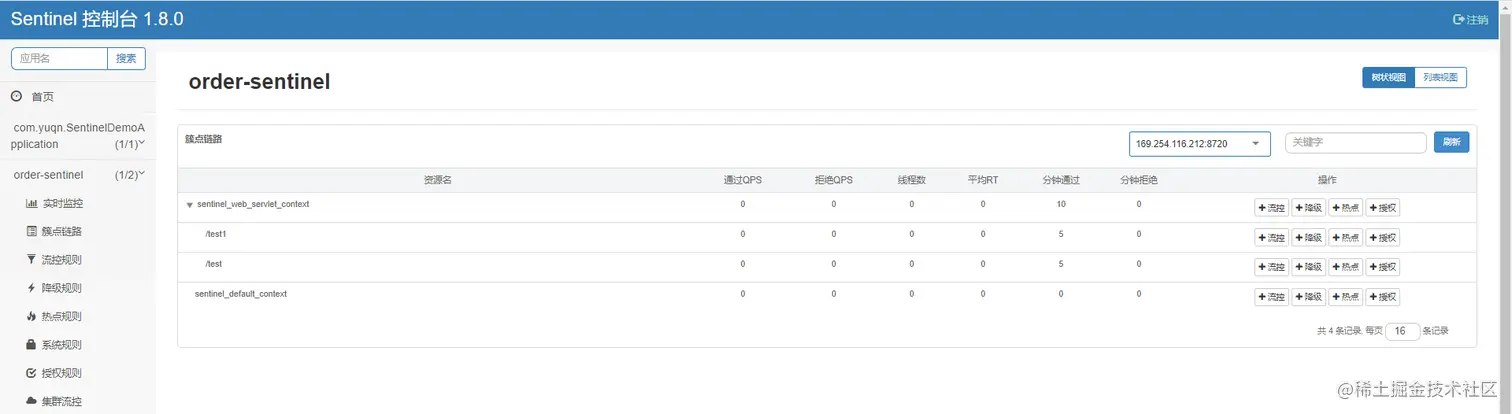The height and width of the screenshot is (414, 1512).
Task: Add 授权 rule for /test1
Action: (1382, 237)
